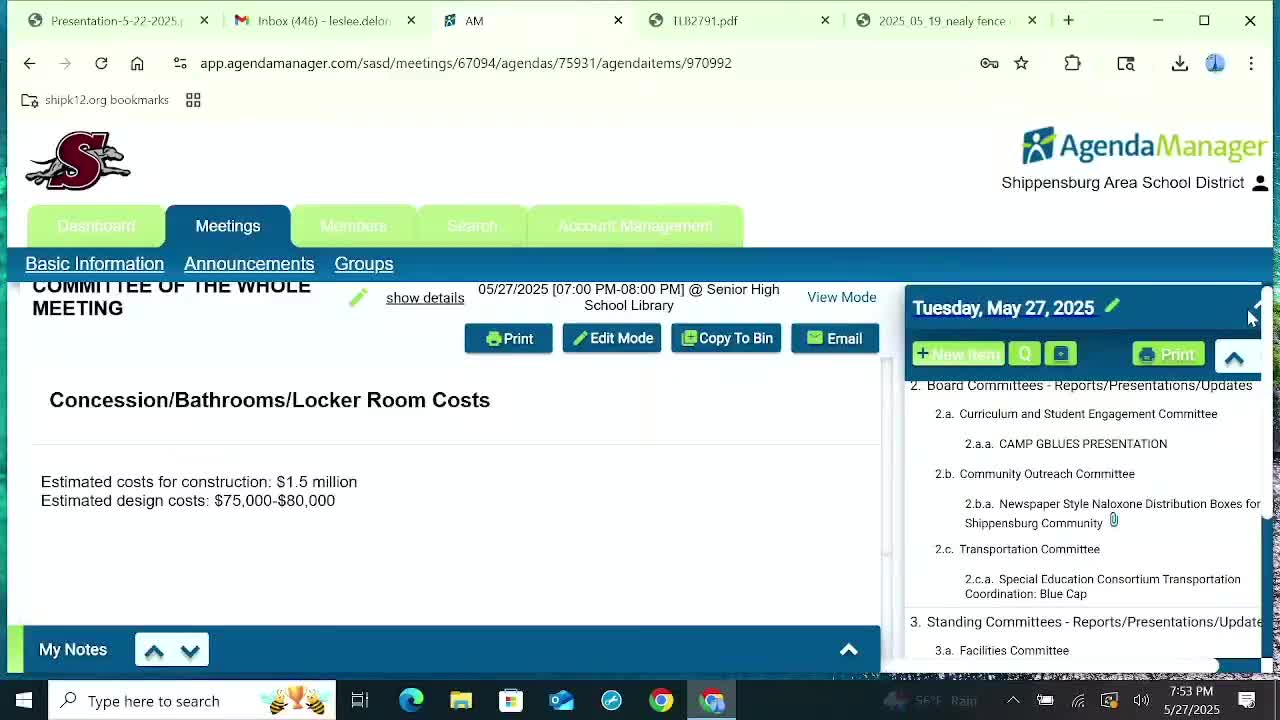Bookmark this page with the star icon
1280x720 pixels.
[x=1021, y=63]
